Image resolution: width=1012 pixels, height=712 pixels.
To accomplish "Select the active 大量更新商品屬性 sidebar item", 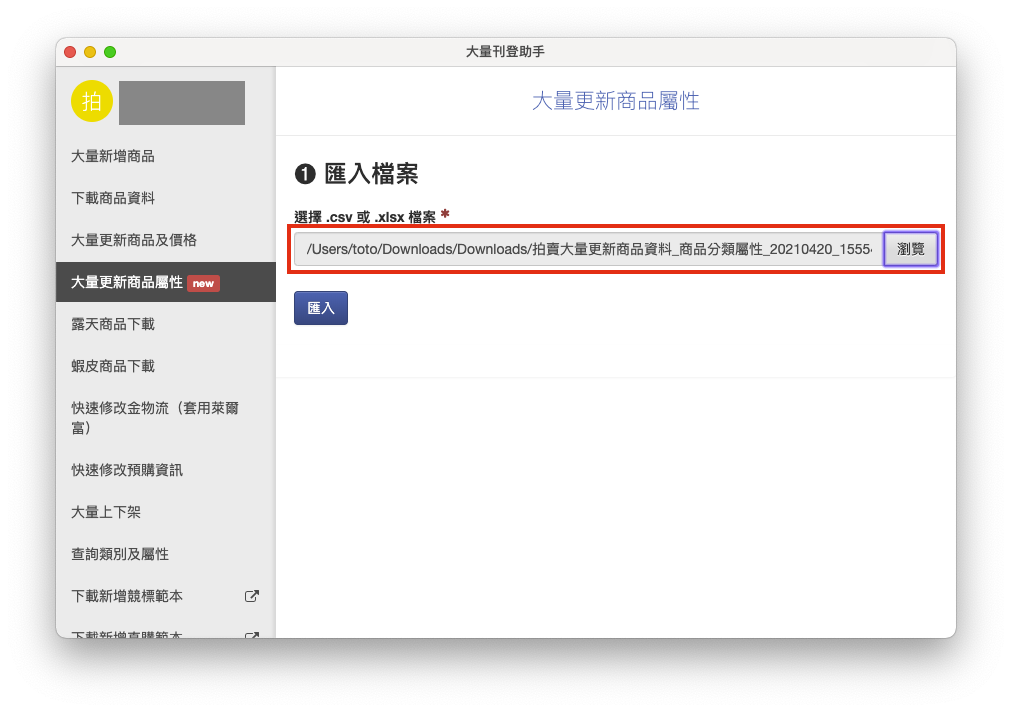I will tap(127, 282).
